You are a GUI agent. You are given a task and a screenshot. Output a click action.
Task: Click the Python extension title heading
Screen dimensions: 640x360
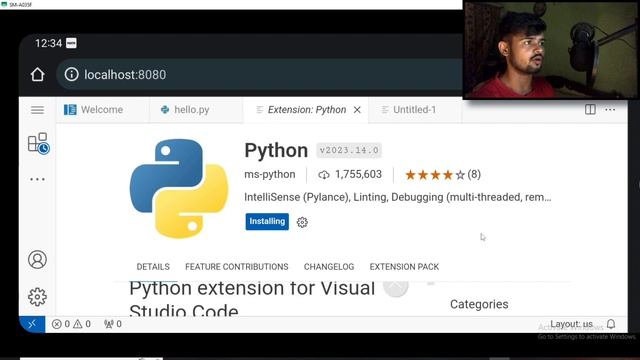pyautogui.click(x=276, y=150)
